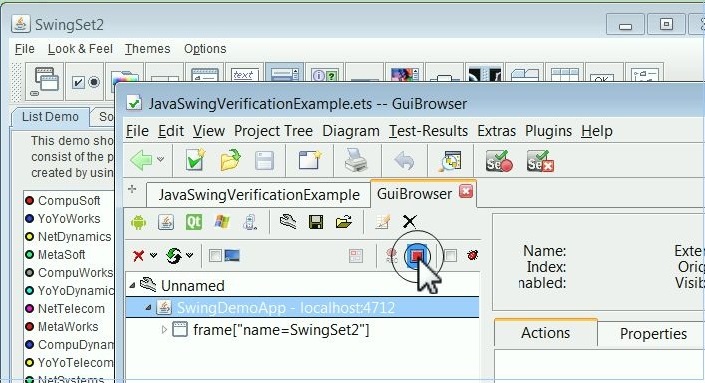Open the Edit menu in GuiBrowser window
This screenshot has width=705, height=383.
(x=171, y=131)
